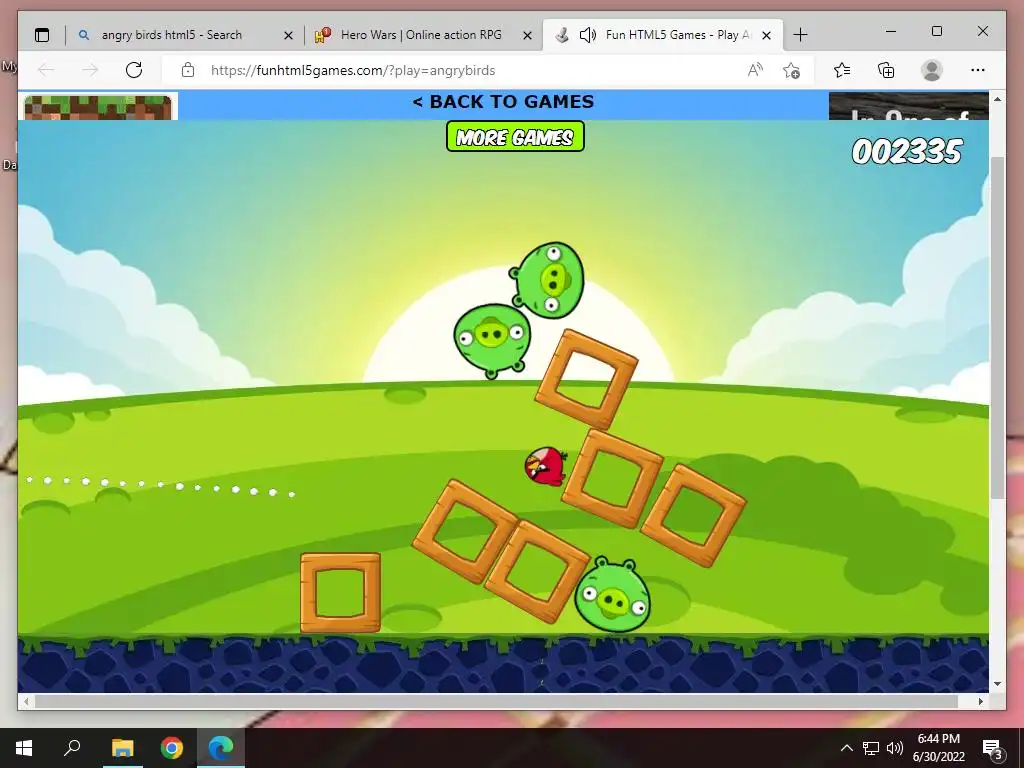
Task: Show hidden system tray icons
Action: pyautogui.click(x=846, y=748)
